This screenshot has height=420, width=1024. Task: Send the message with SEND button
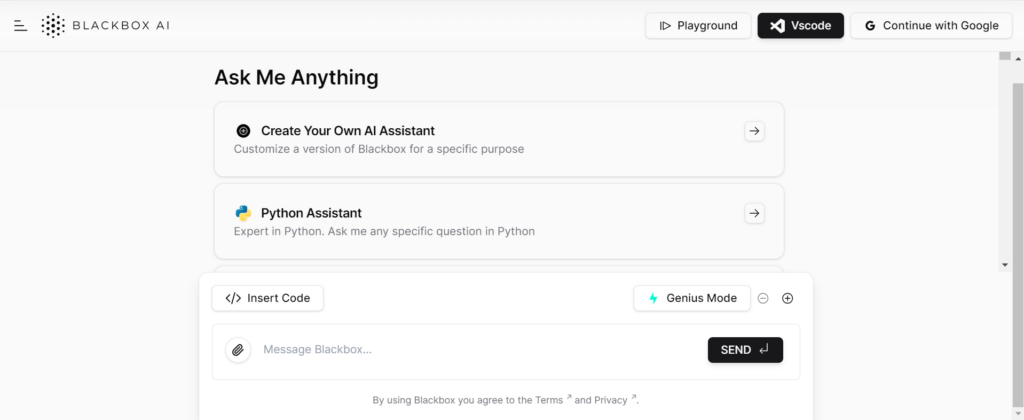[x=745, y=350]
